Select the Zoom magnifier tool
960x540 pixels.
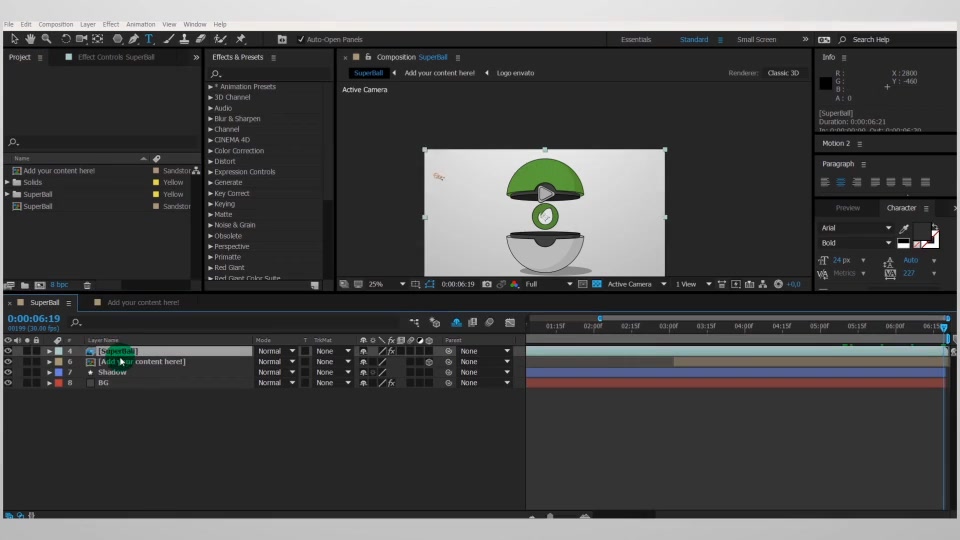click(47, 39)
